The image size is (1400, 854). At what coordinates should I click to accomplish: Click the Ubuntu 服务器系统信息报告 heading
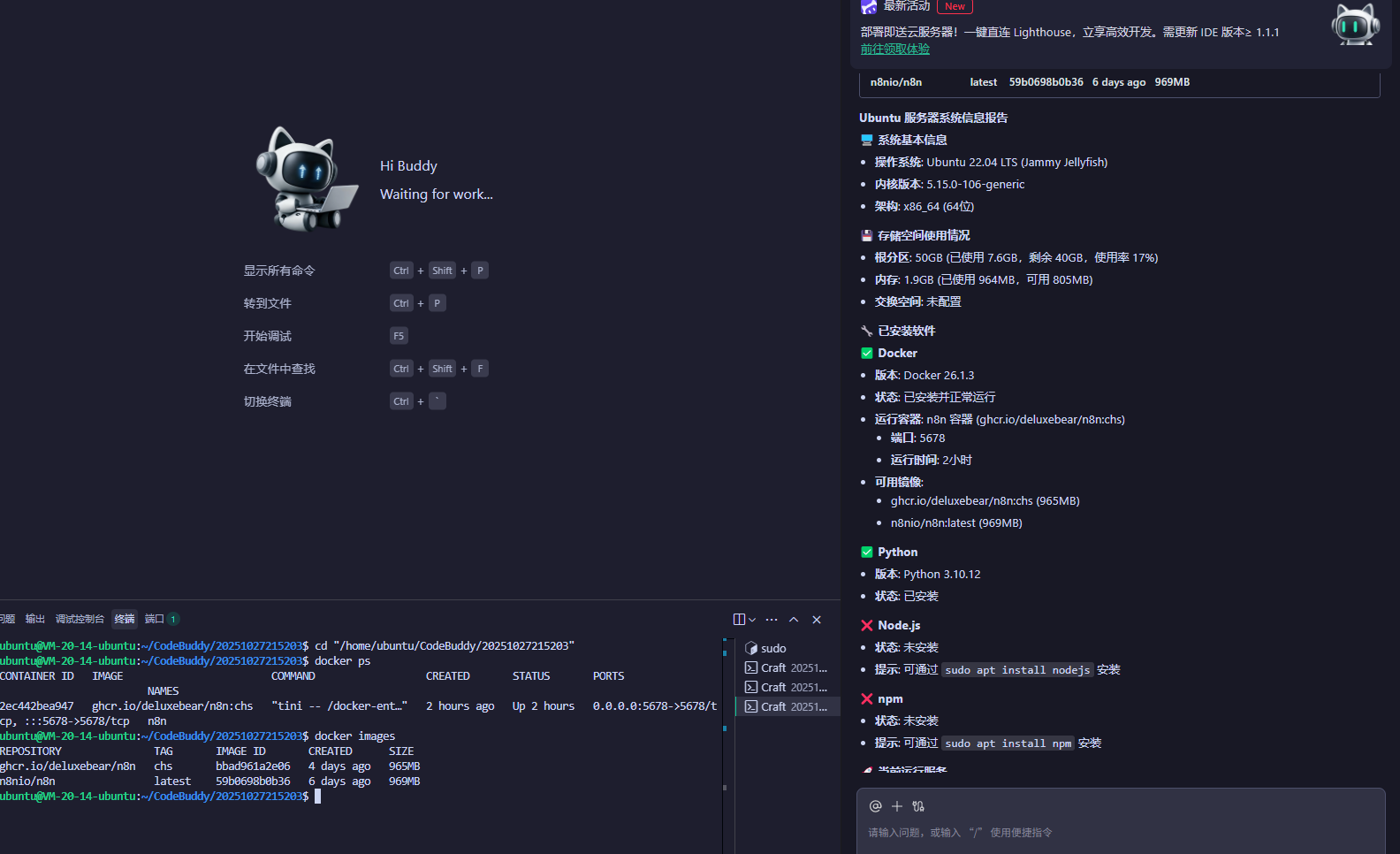[x=933, y=118]
